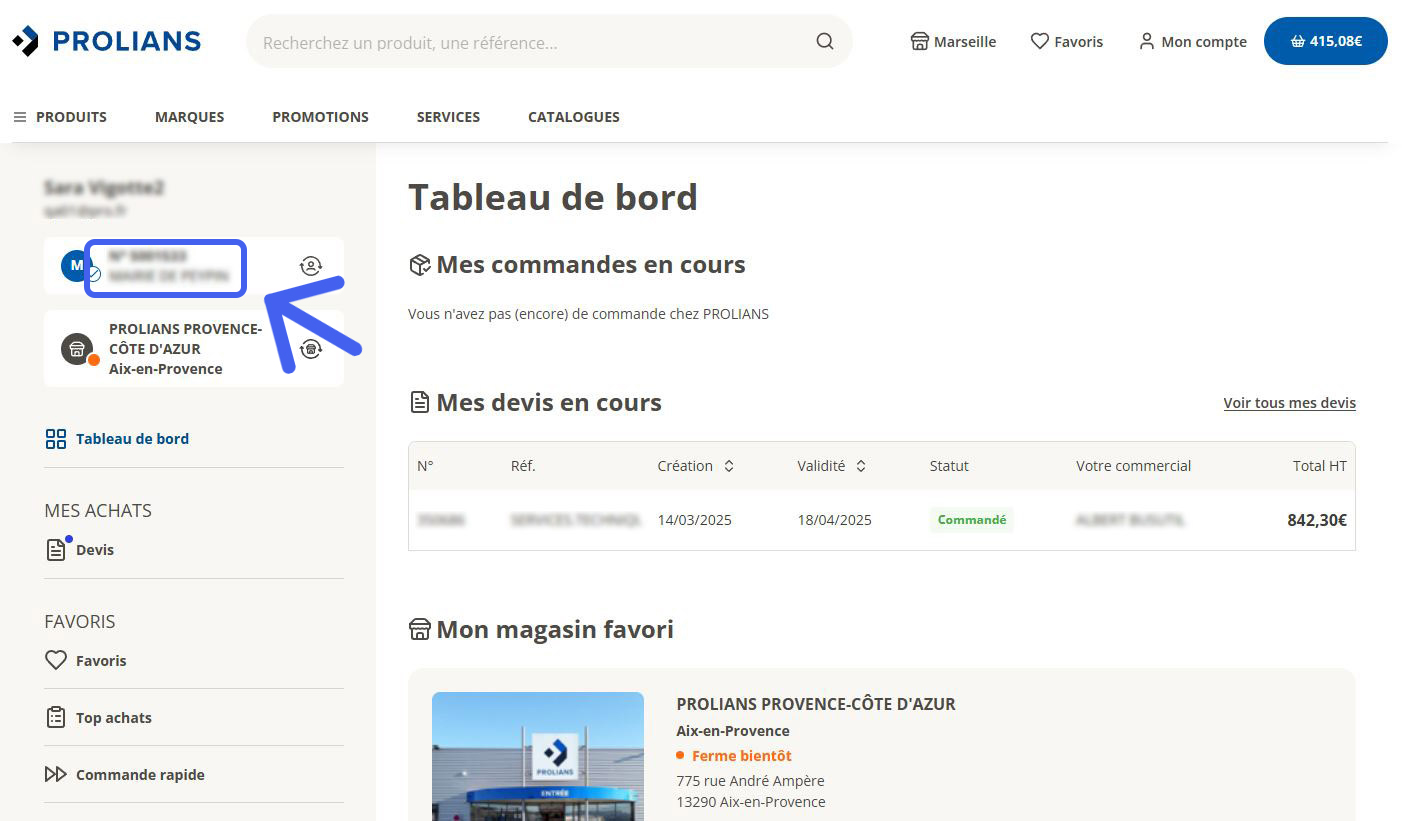Click the quote total 842,30€

tap(1317, 520)
